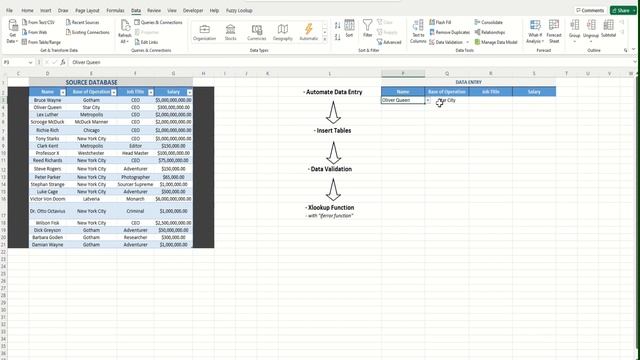
Task: Open Existing Connections dialog
Action: point(87,32)
